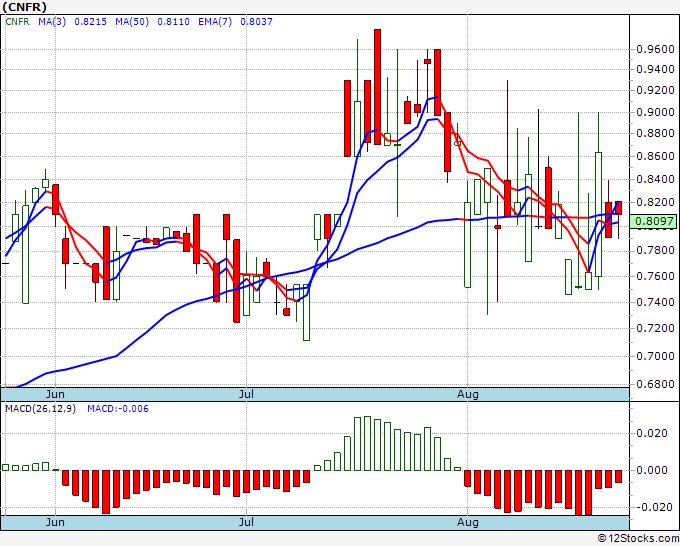Click the 0.9600 price axis label
680x546 pixels.
655,49
